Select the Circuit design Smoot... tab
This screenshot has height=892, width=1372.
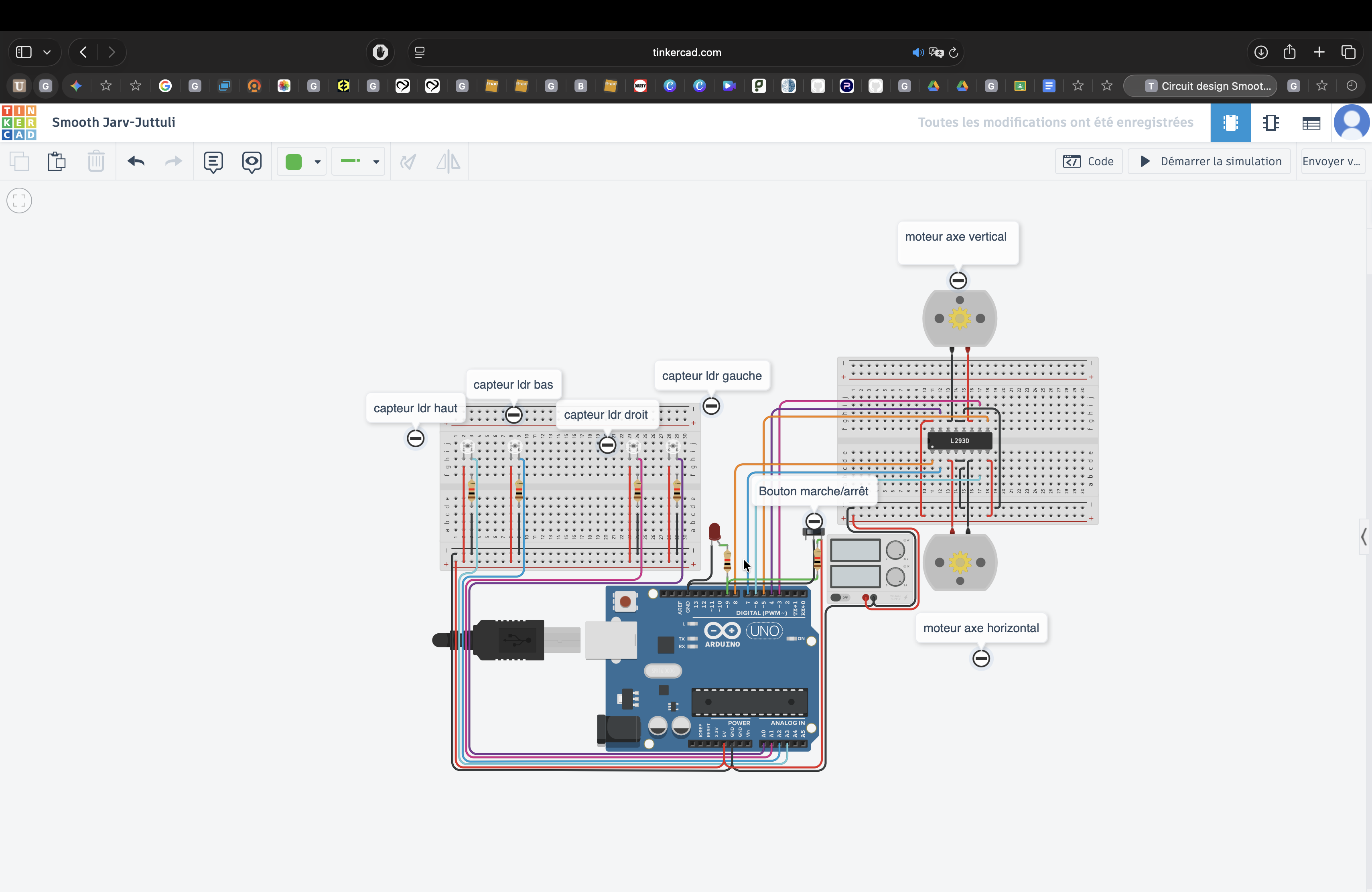tap(1200, 86)
